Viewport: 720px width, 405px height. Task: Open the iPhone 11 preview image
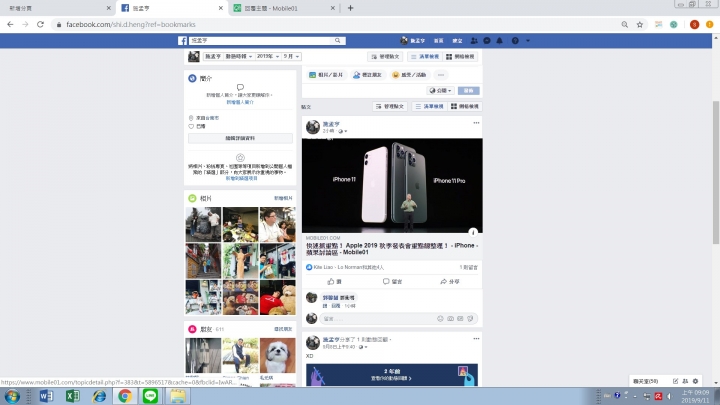pos(392,186)
